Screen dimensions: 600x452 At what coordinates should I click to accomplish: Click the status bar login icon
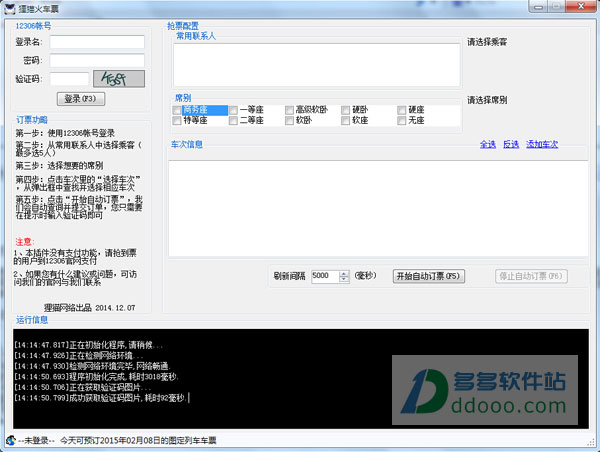pos(11,441)
